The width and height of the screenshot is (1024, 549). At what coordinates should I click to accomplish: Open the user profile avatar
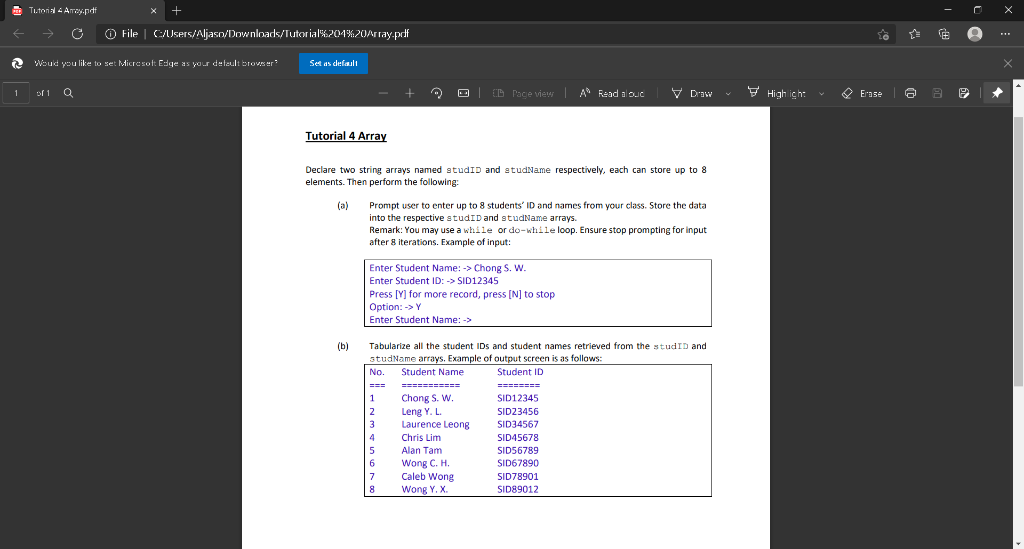[974, 34]
